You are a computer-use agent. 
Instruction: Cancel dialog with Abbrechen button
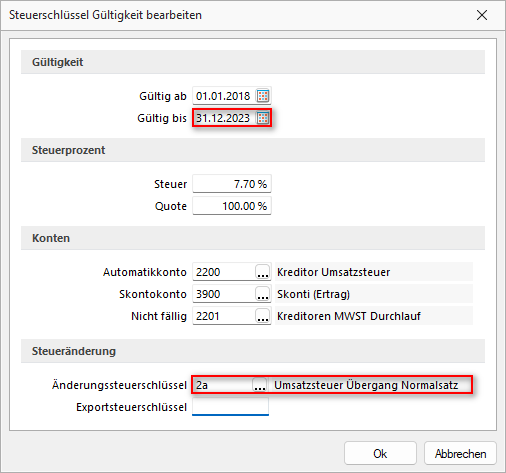(460, 453)
